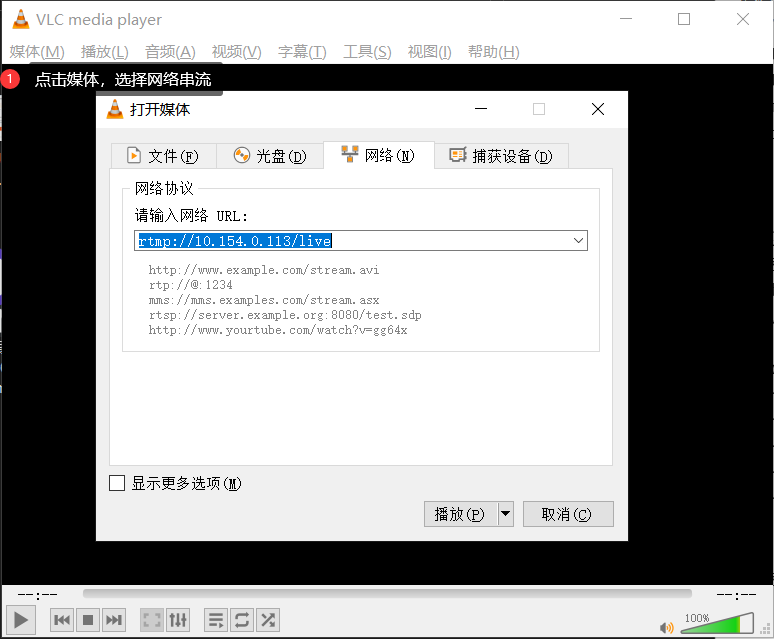Toggle shuffle random playback icon
This screenshot has height=639, width=774.
pos(268,620)
